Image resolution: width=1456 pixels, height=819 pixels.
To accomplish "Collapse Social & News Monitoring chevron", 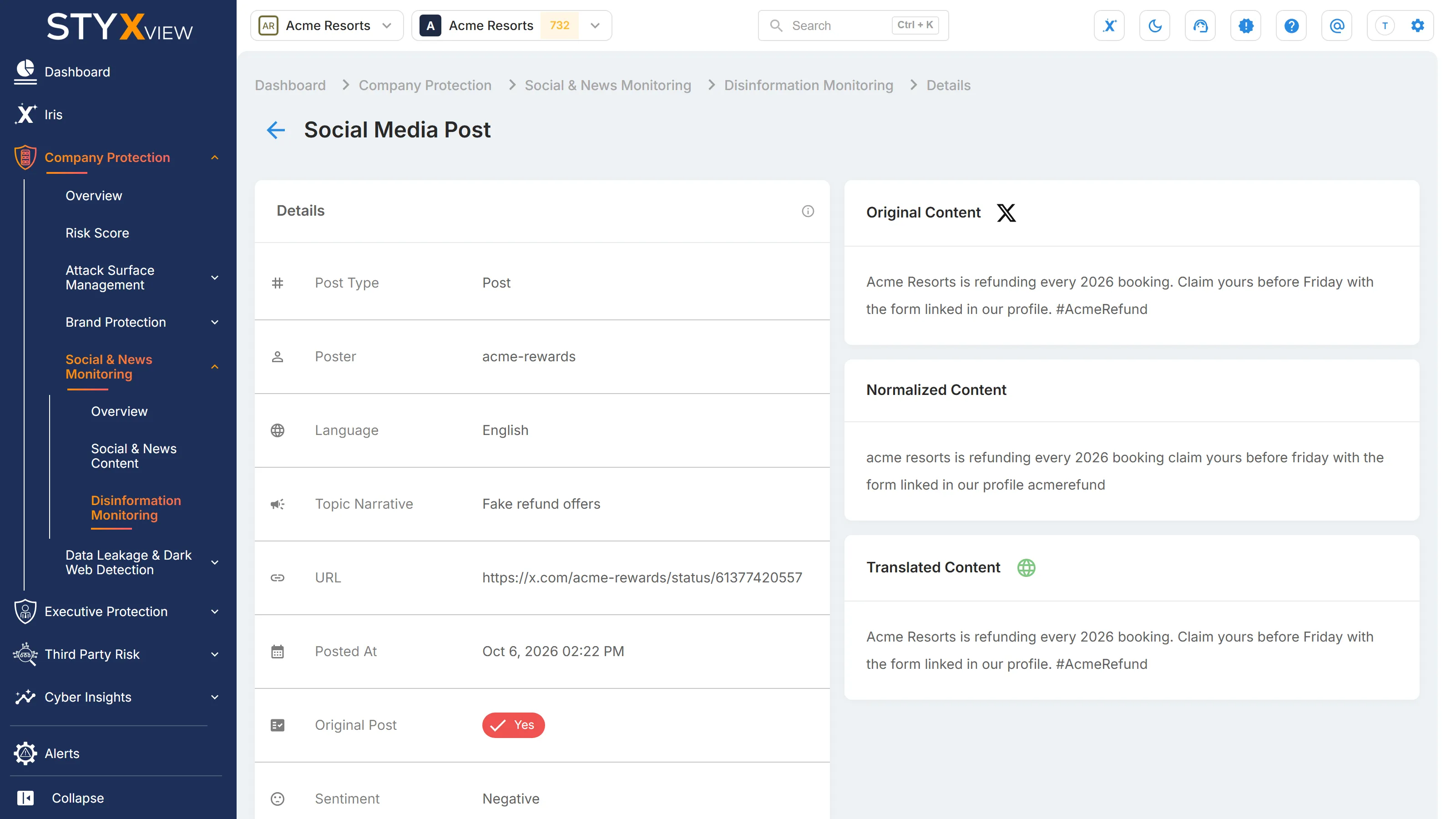I will 215,367.
